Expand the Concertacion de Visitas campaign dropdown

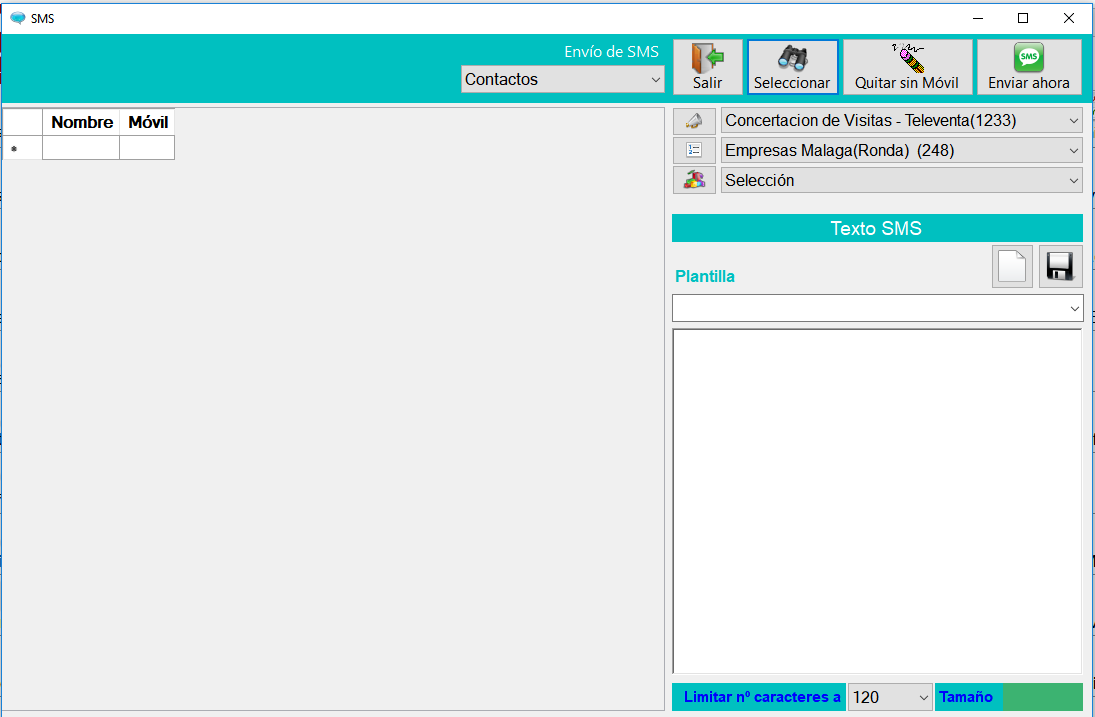click(x=902, y=121)
